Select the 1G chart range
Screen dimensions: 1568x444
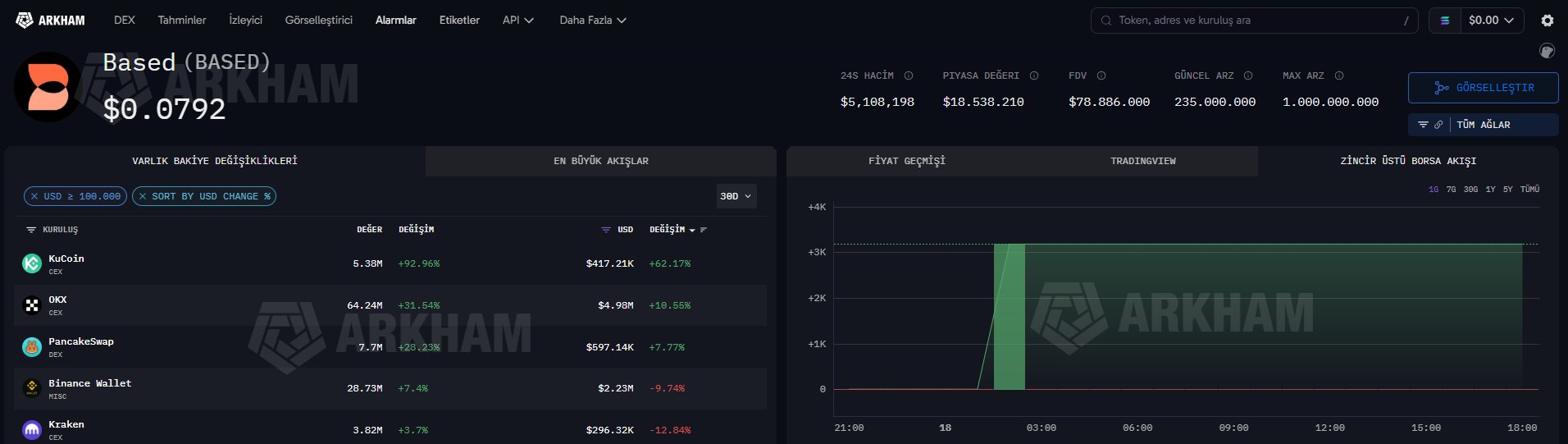(1434, 190)
